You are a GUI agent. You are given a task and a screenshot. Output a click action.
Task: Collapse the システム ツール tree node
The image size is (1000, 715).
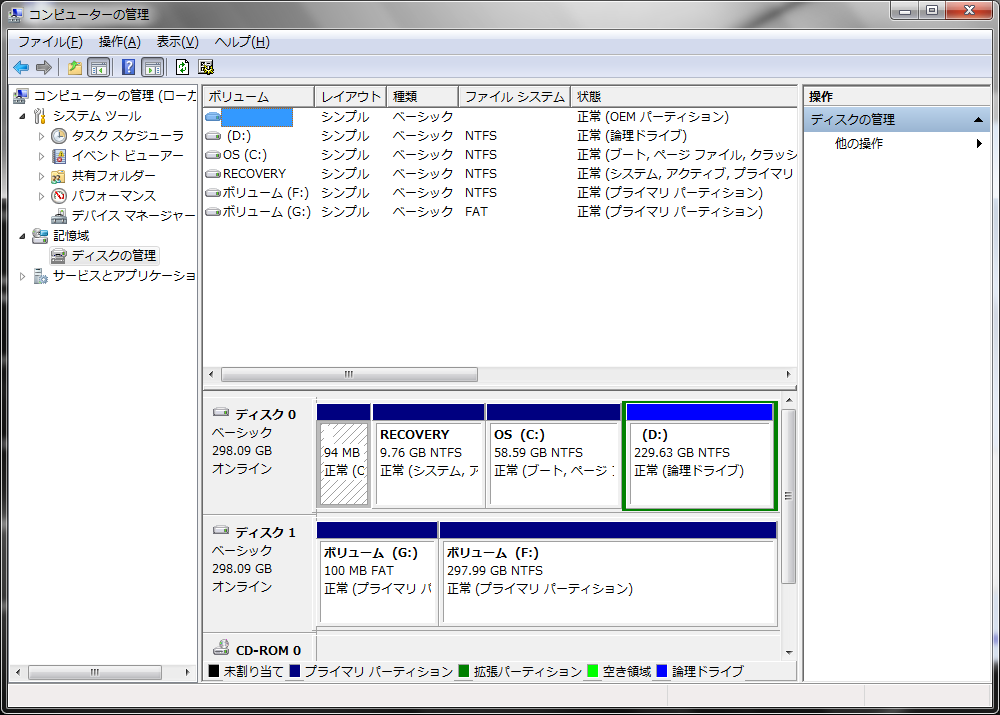(22, 117)
